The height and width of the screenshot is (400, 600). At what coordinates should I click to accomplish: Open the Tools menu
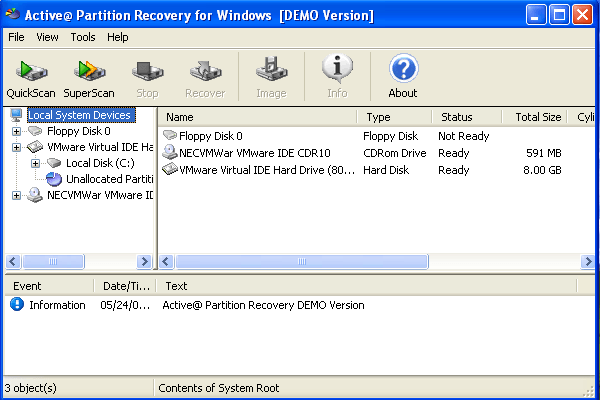pyautogui.click(x=83, y=37)
